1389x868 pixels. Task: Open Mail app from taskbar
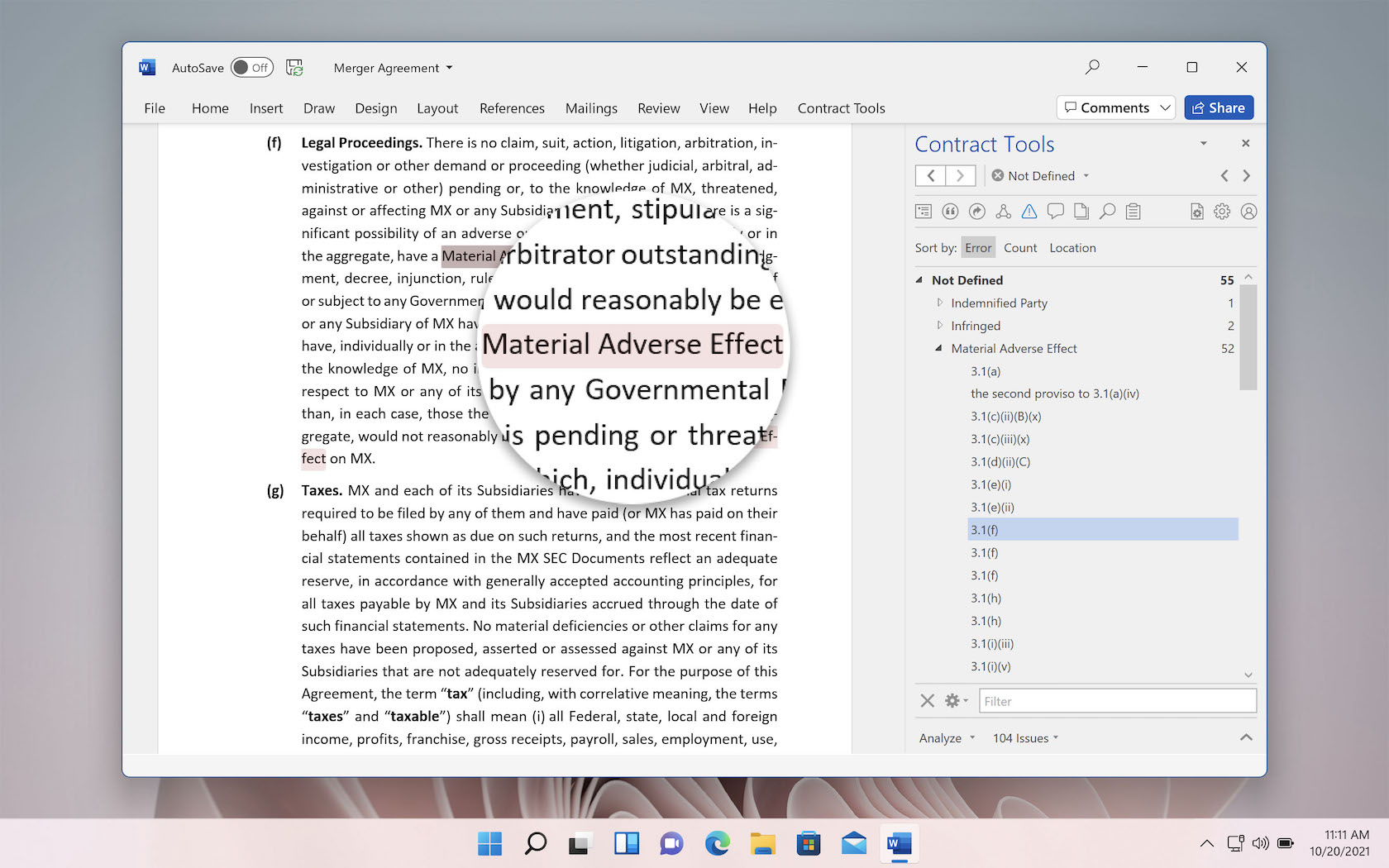click(x=854, y=843)
